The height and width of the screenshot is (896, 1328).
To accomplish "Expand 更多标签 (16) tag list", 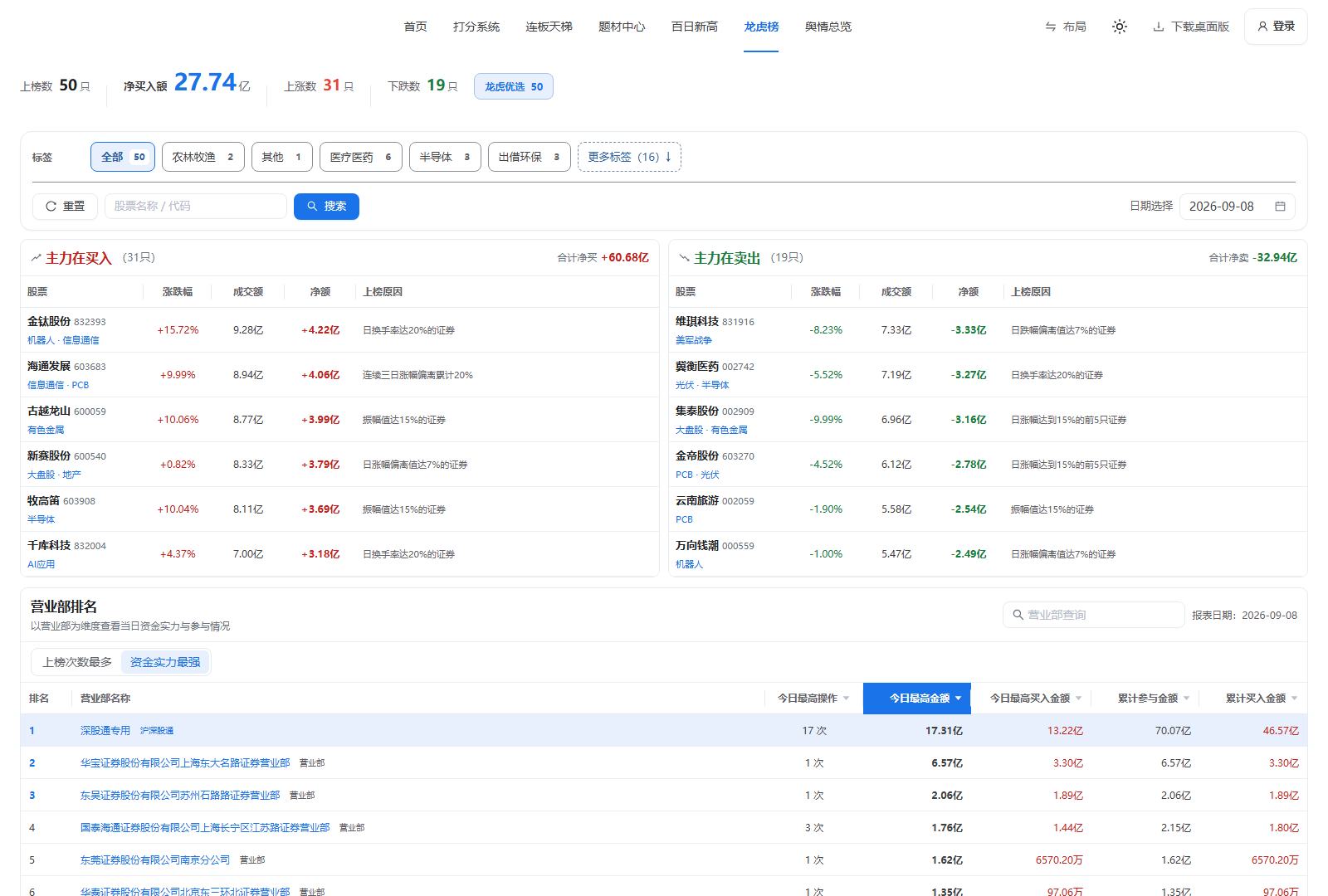I will [629, 157].
